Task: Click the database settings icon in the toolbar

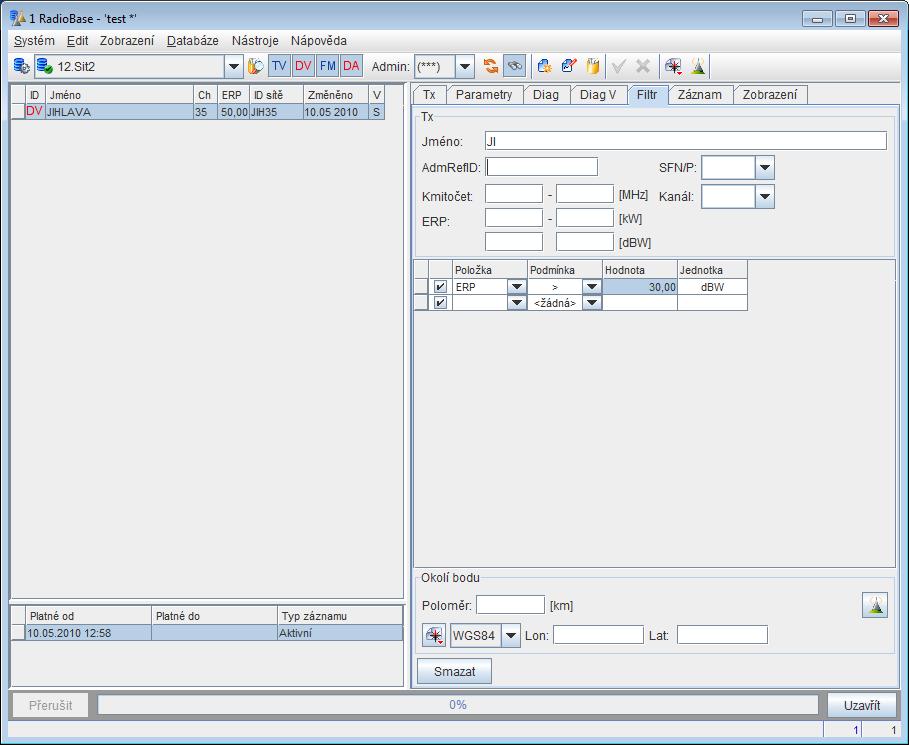Action: 21,66
